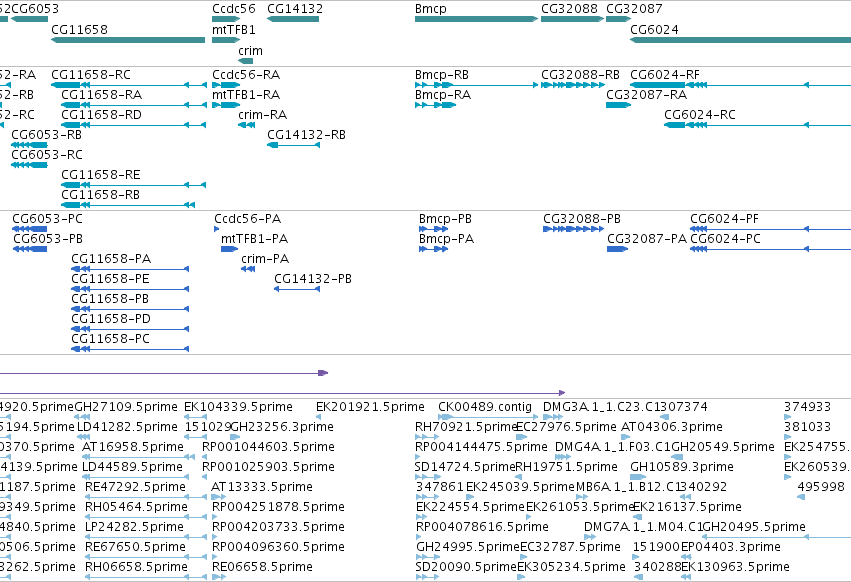
Task: Select transcript Bmcp-RA
Action: point(435,105)
